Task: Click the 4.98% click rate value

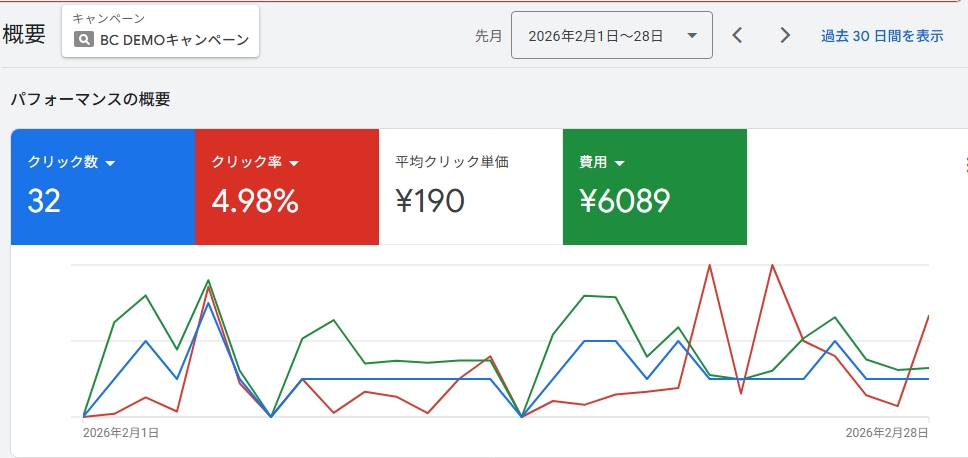Action: click(255, 201)
